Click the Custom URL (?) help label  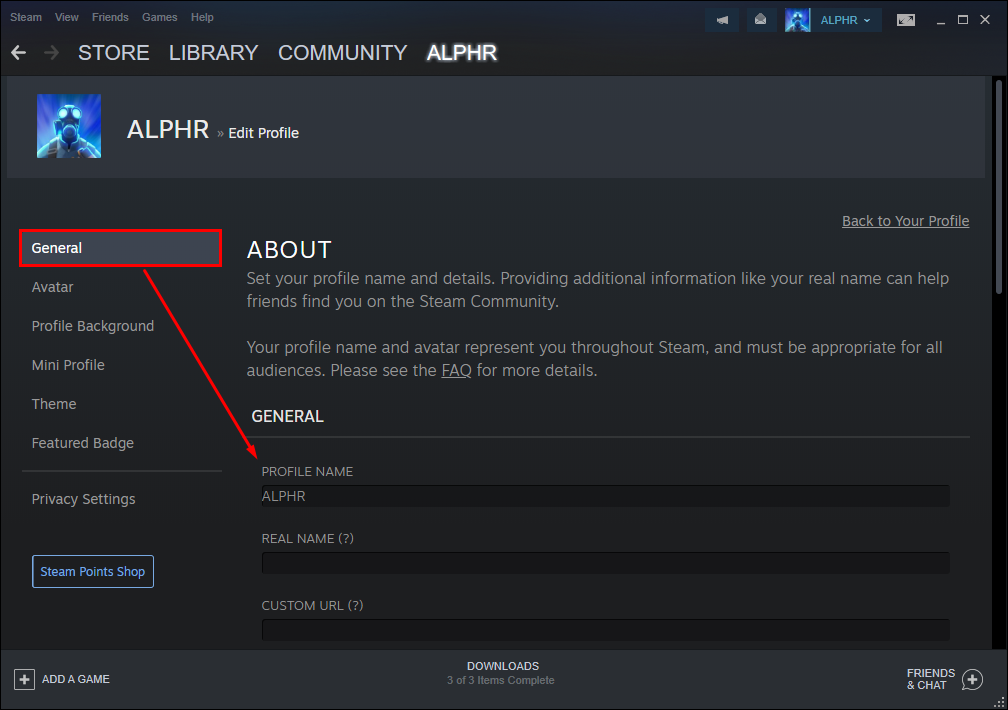(312, 605)
